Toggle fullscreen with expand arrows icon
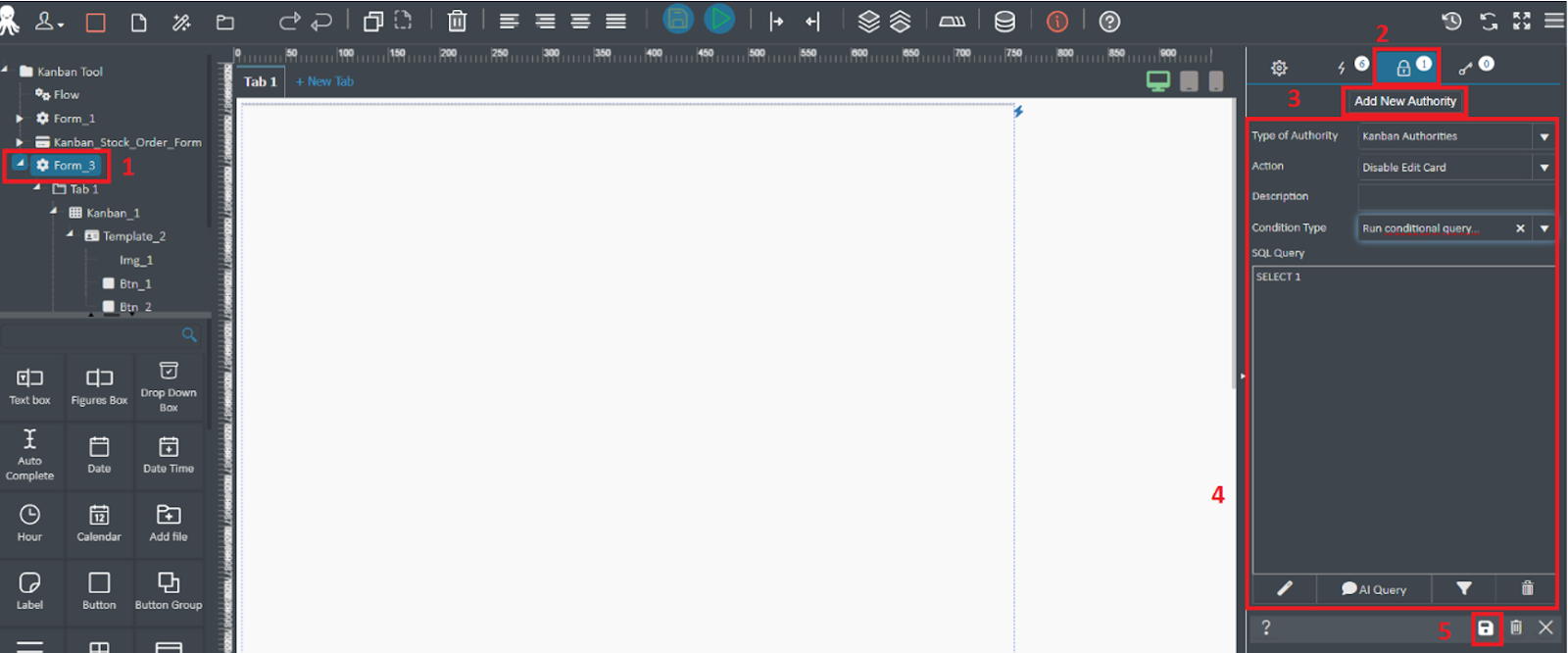The image size is (1568, 653). (x=1522, y=21)
